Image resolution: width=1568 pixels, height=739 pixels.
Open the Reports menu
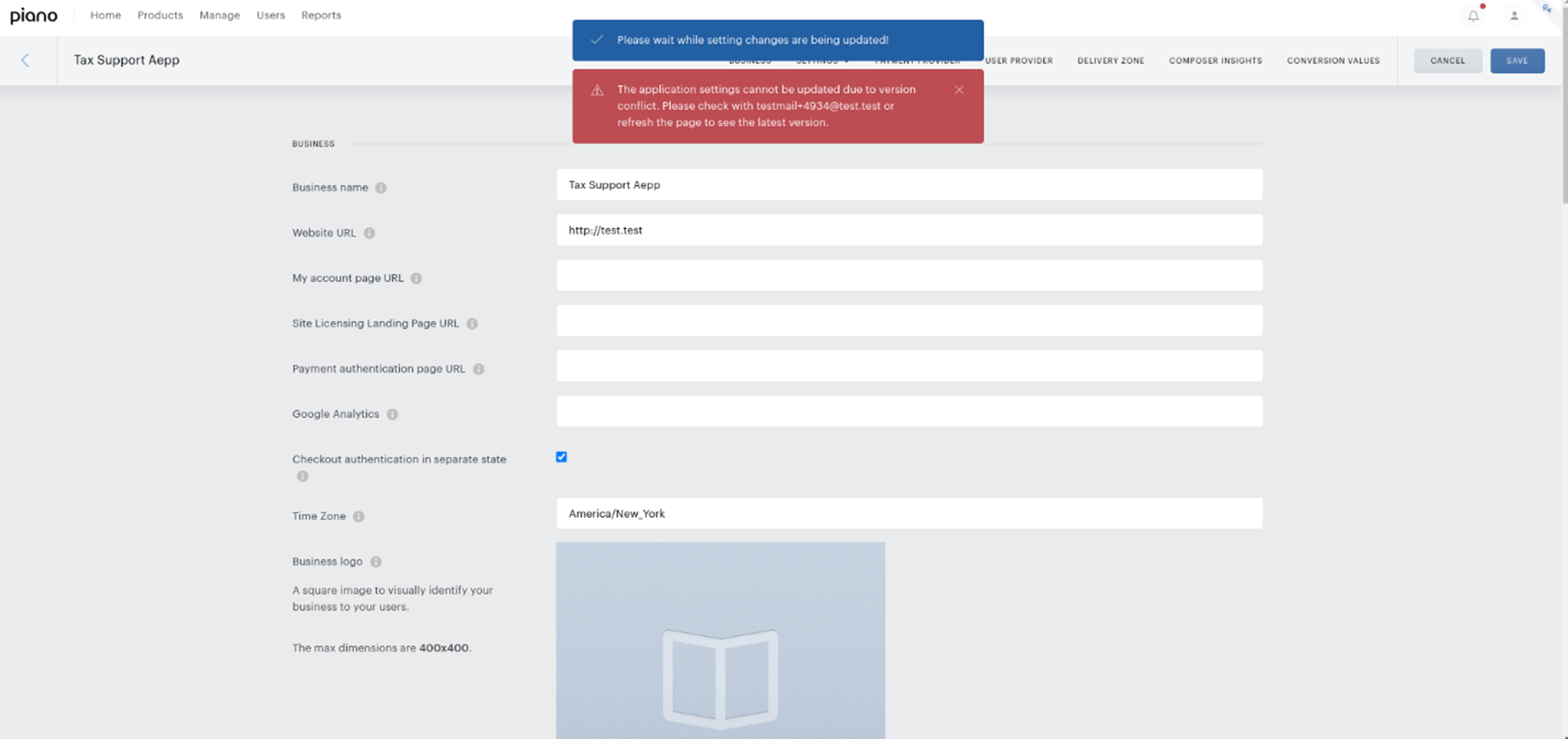(321, 15)
